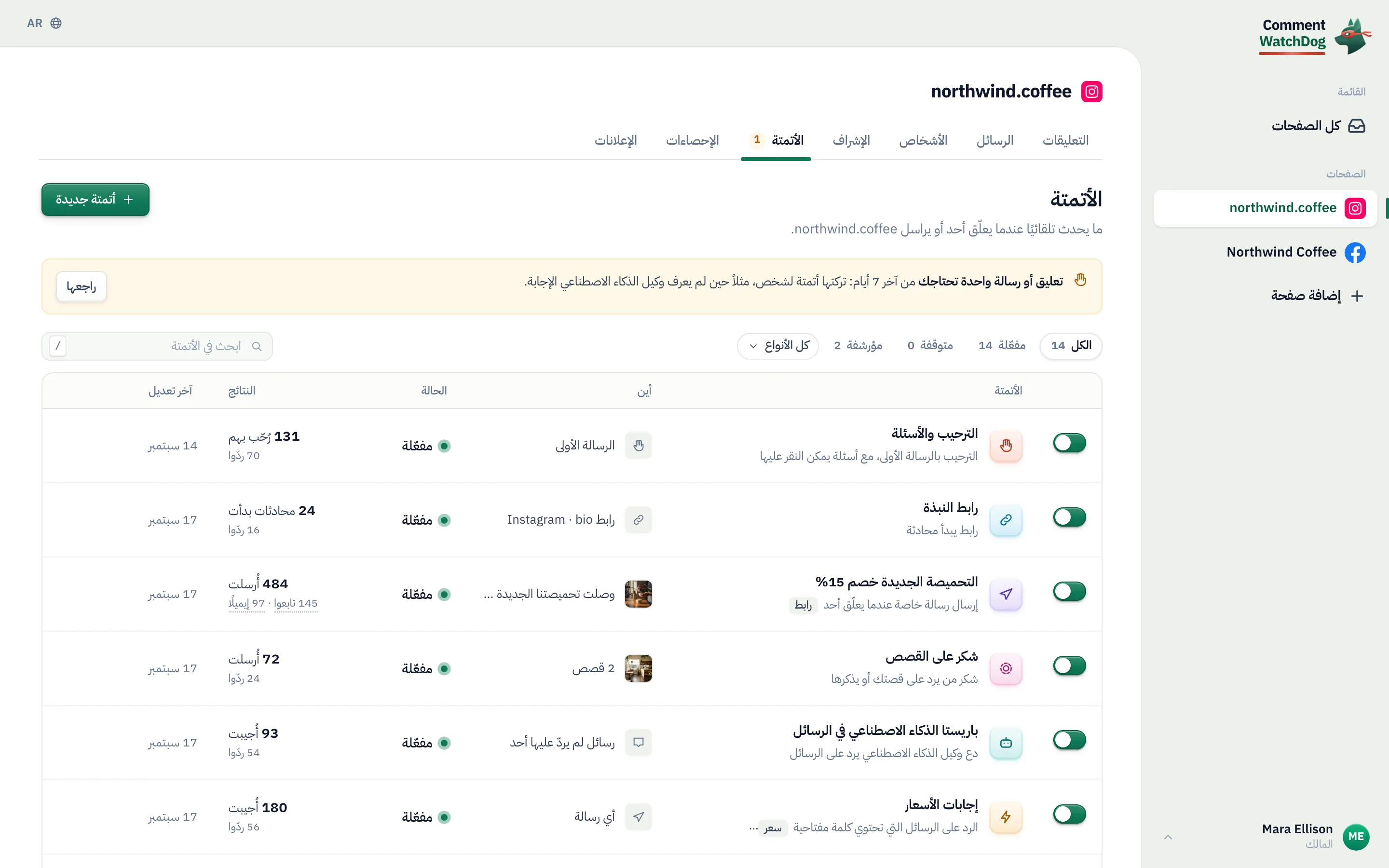Click the النتائج column header
1389x868 pixels.
(x=242, y=391)
